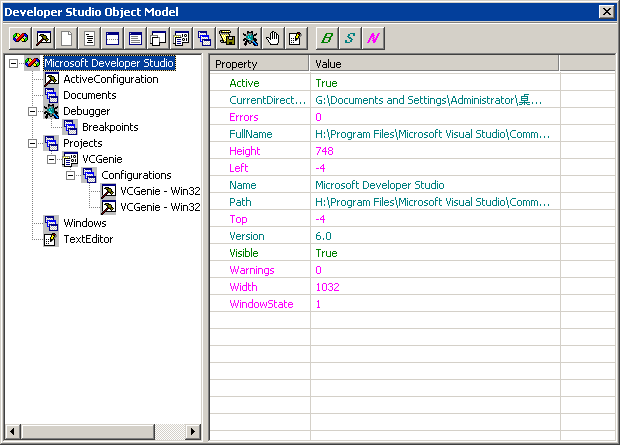The width and height of the screenshot is (620, 445).
Task: Click the root Developer Studio tree icon
Action: pos(32,63)
